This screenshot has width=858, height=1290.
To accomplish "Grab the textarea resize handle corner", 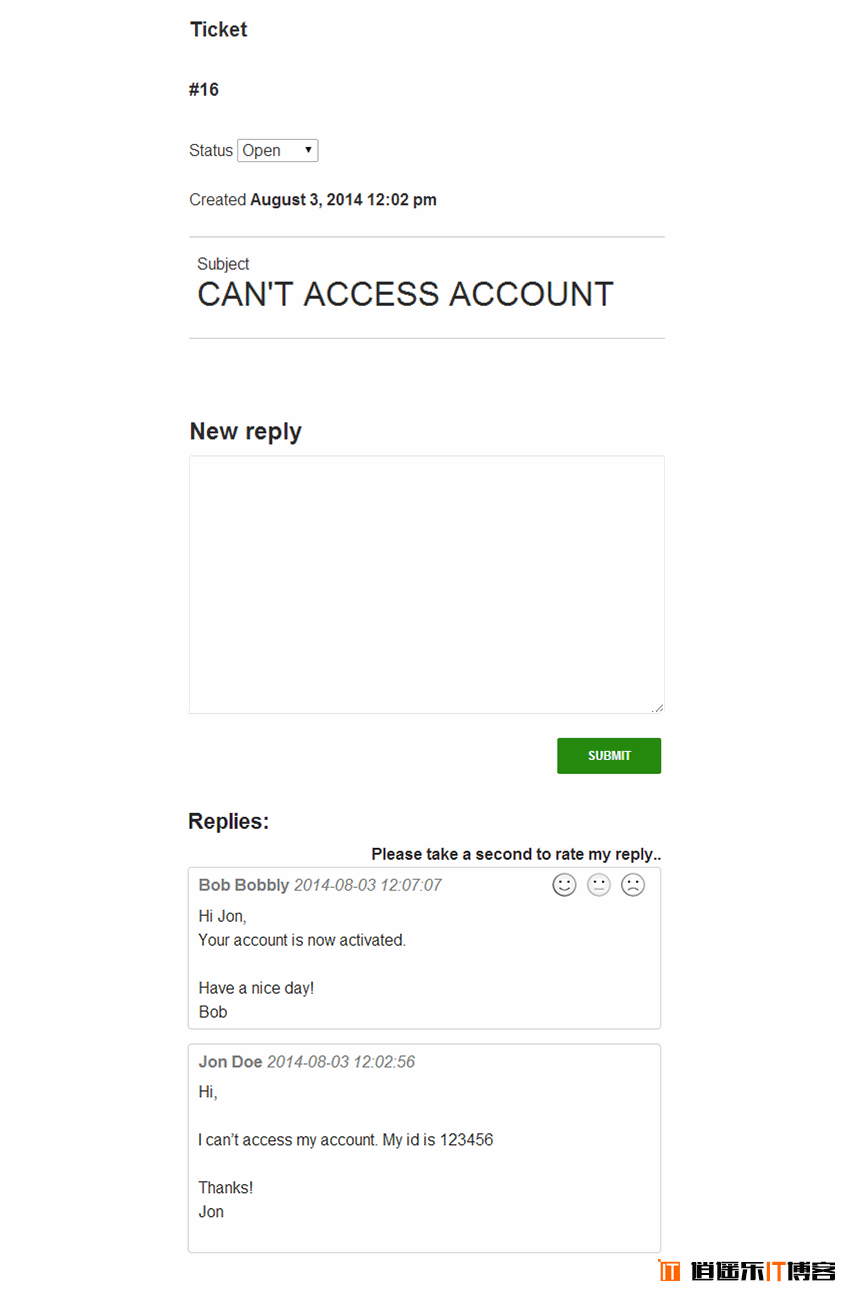I will coord(657,707).
